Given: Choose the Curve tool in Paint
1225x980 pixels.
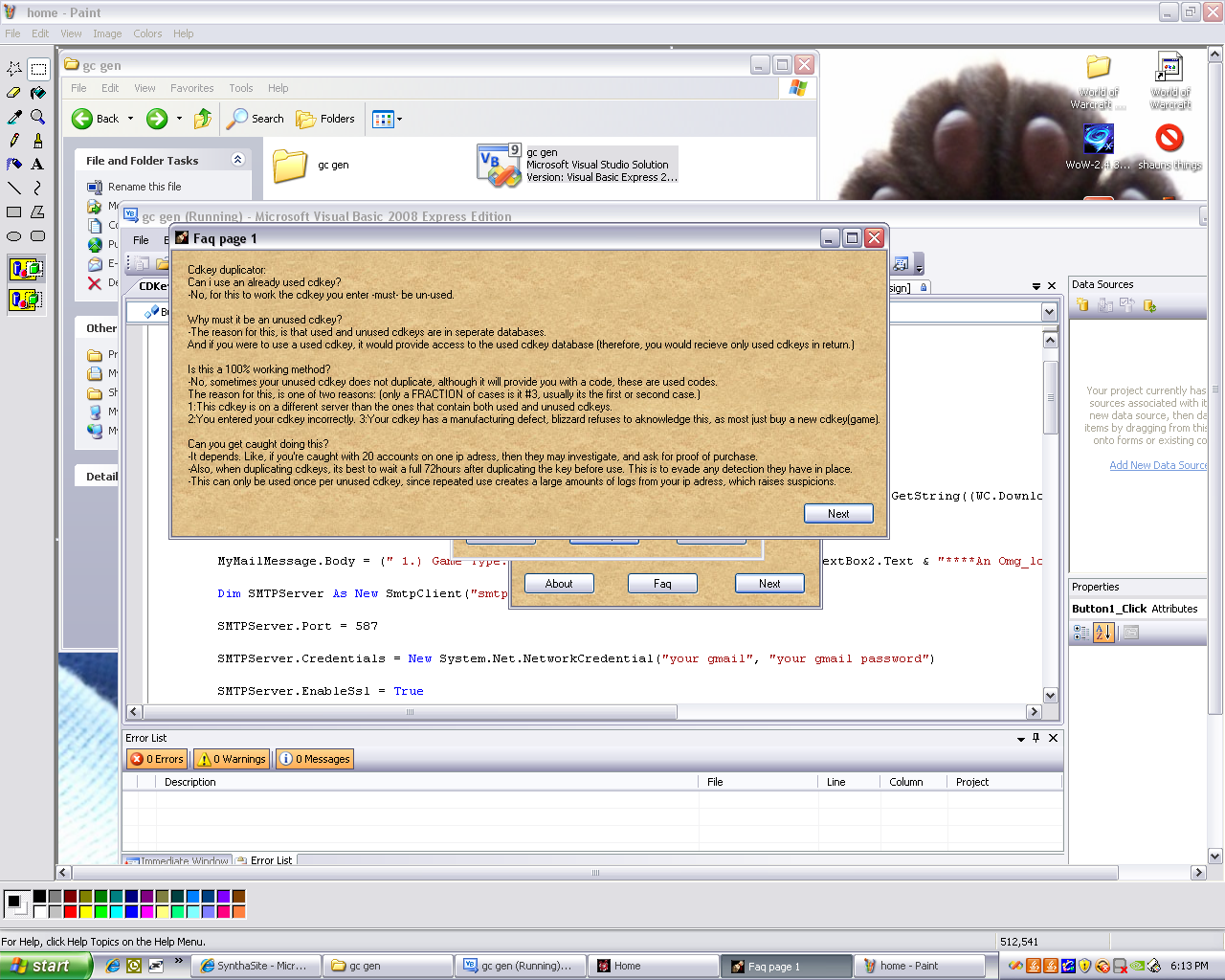Looking at the screenshot, I should (x=38, y=189).
